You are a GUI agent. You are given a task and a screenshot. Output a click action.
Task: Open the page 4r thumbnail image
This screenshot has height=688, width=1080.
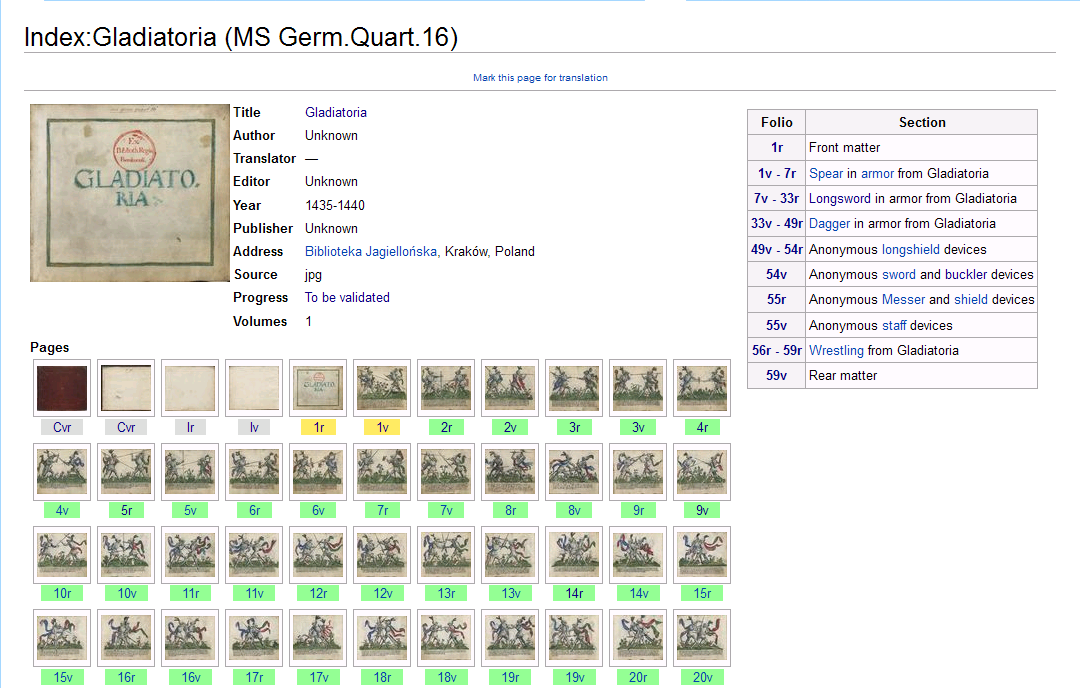click(x=703, y=388)
